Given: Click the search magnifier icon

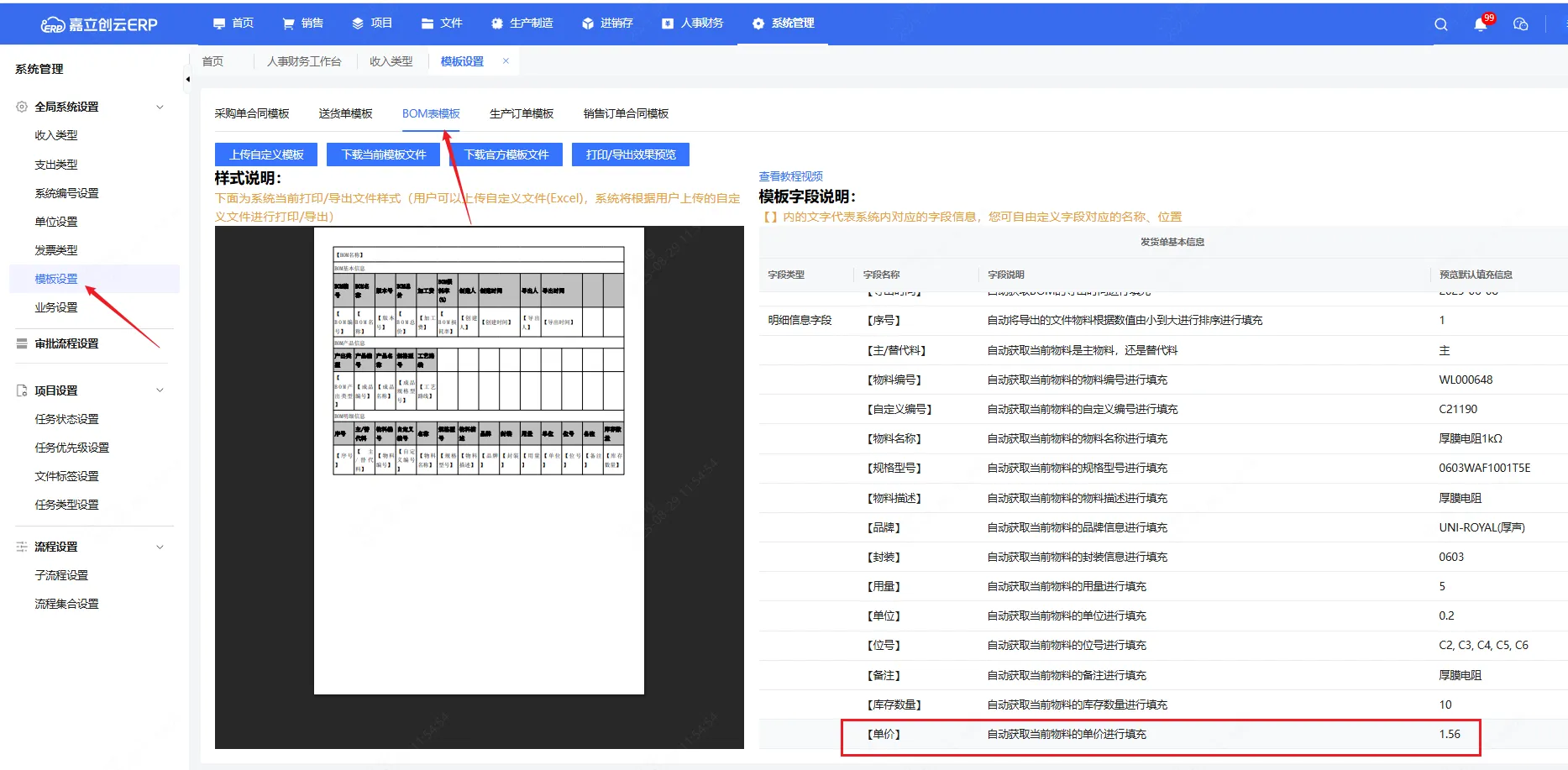Looking at the screenshot, I should pyautogui.click(x=1440, y=24).
